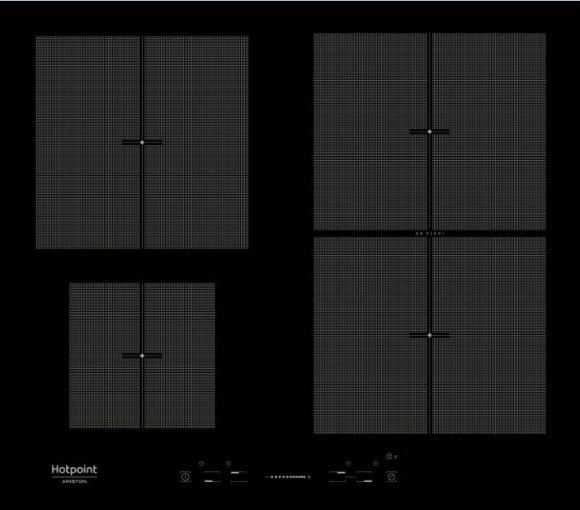Tap the child lock padlock icon

(389, 456)
